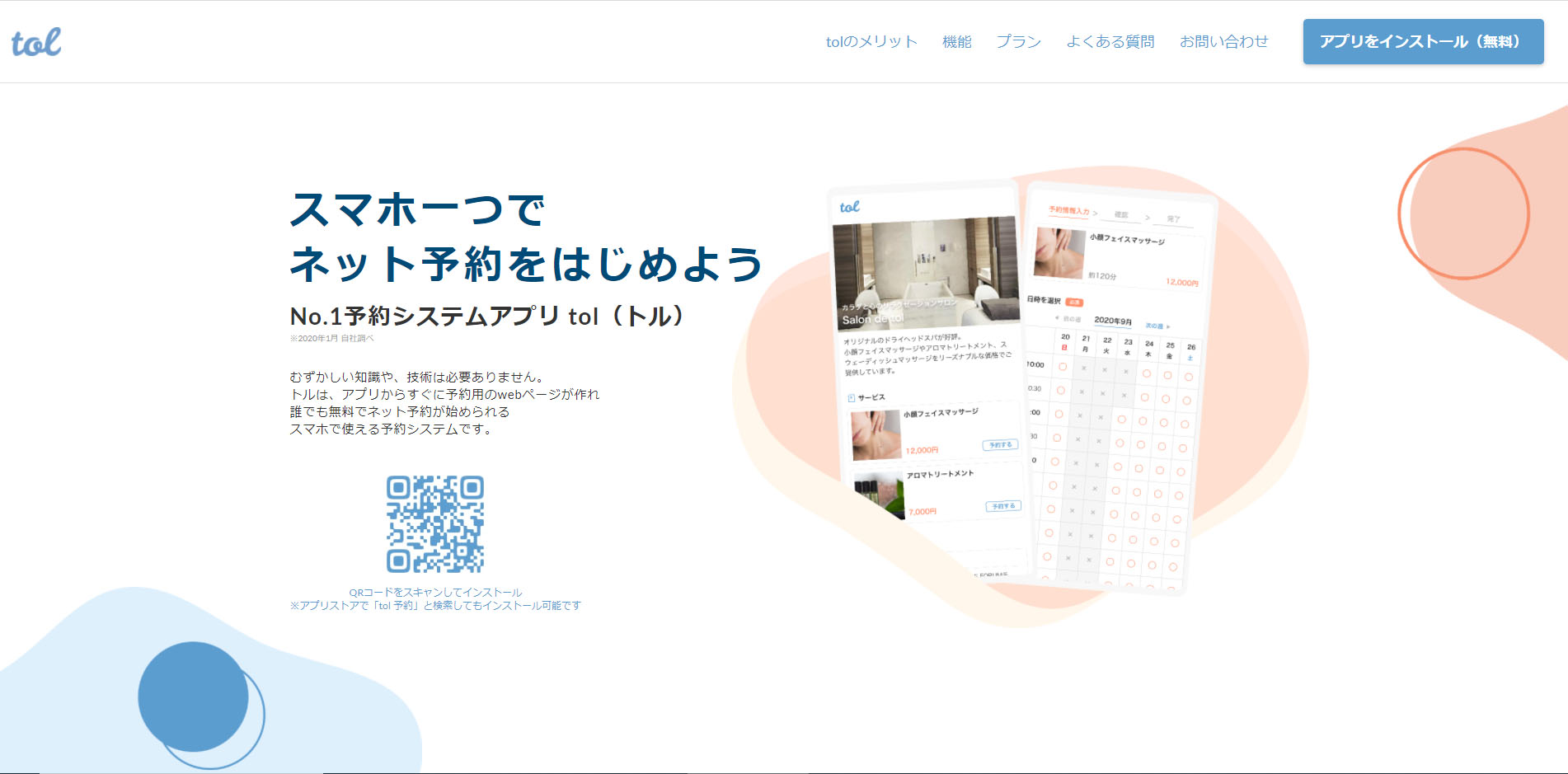Click the No.1予約システムアプリ tol subheading

[x=486, y=317]
